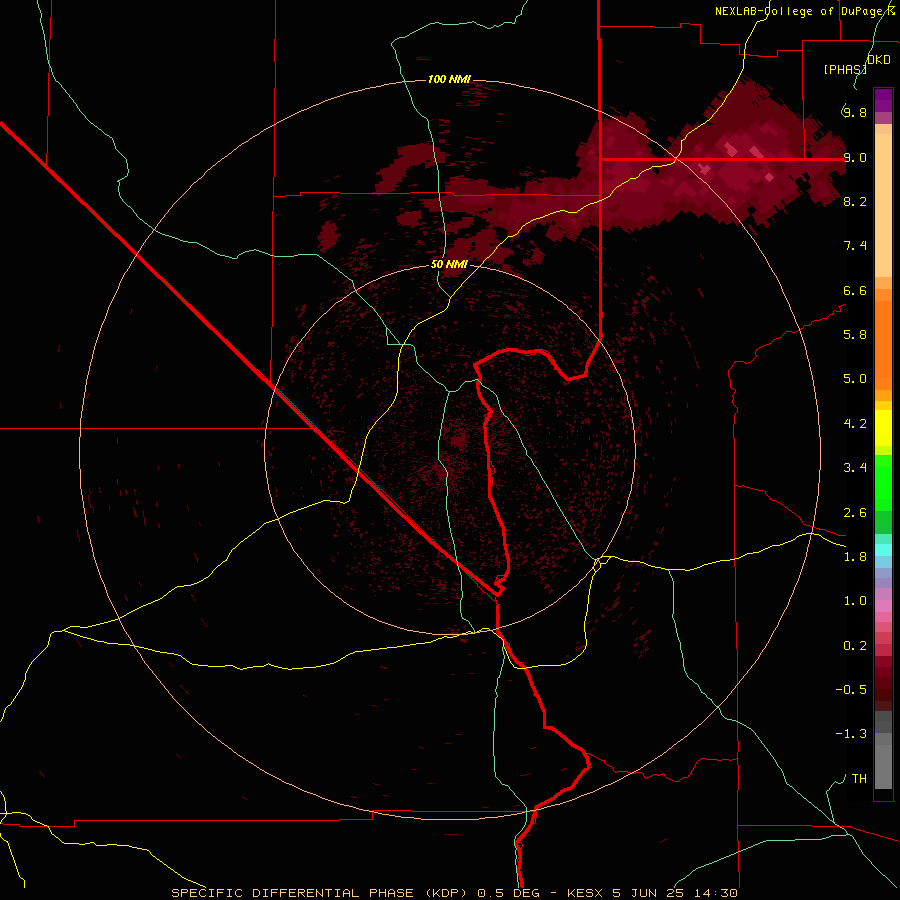Select the 5.8 scale value
900x900 pixels.
(x=855, y=335)
